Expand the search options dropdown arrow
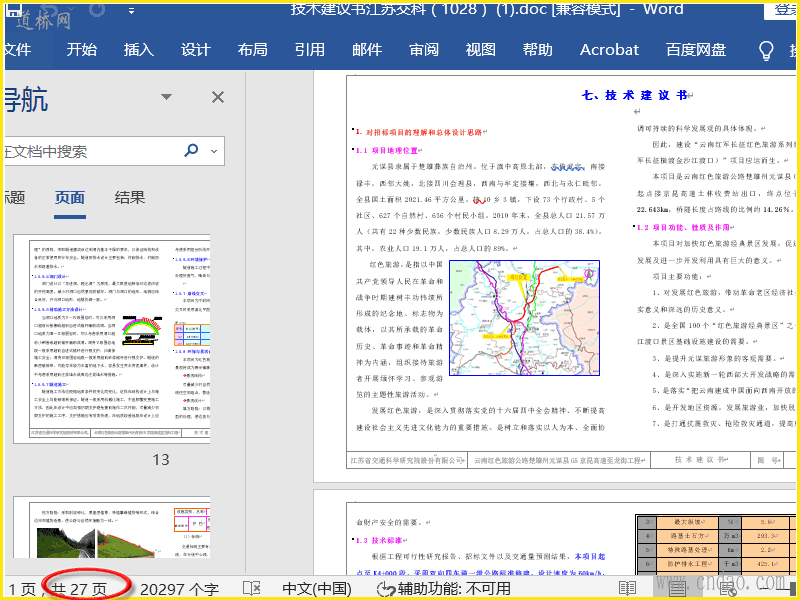This screenshot has width=800, height=600. (214, 151)
